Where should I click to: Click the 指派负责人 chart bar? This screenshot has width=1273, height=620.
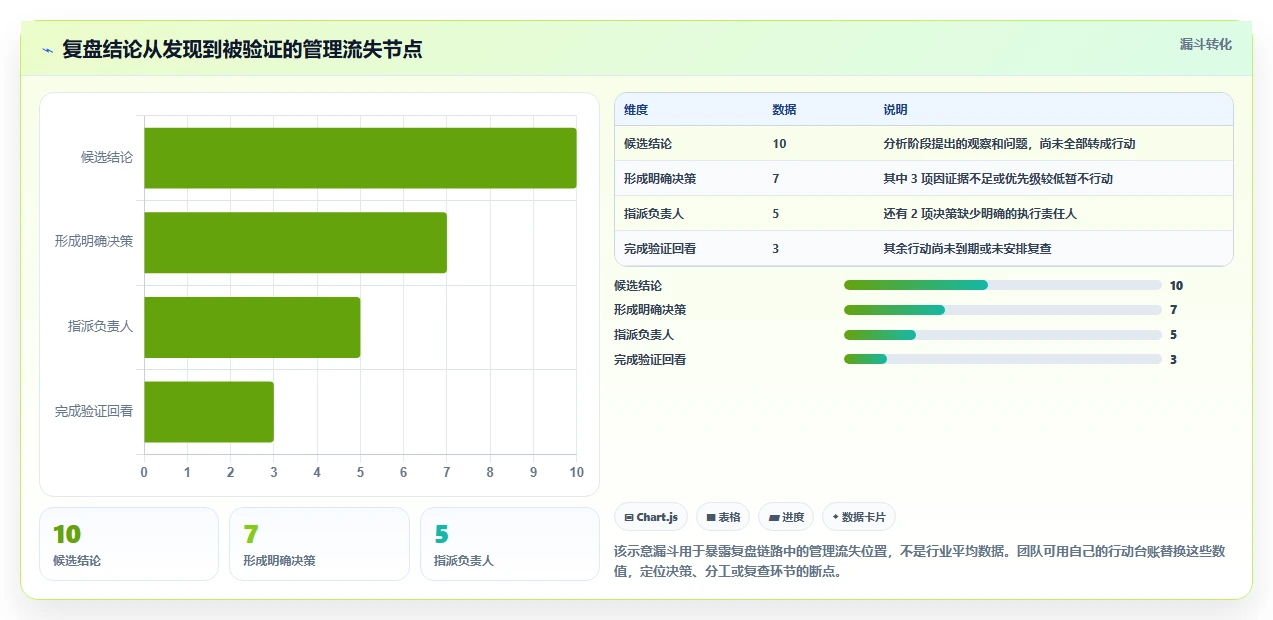[252, 327]
